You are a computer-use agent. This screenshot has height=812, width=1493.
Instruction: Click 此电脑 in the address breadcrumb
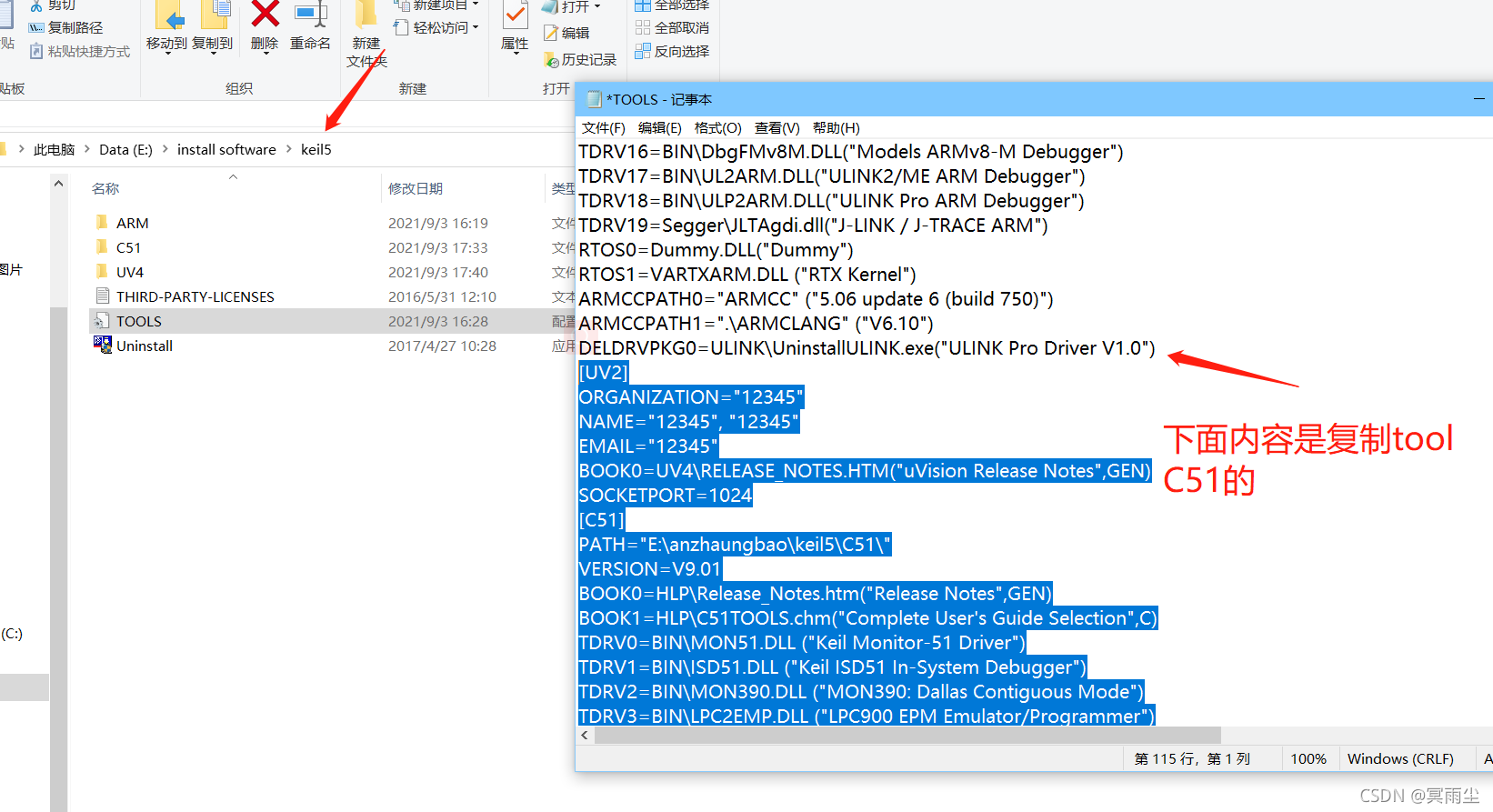[x=54, y=150]
